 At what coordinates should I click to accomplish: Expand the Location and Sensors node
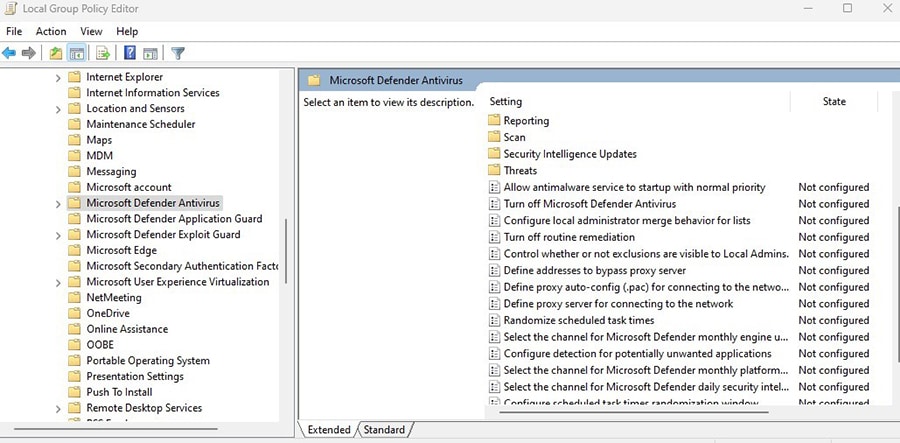point(58,109)
